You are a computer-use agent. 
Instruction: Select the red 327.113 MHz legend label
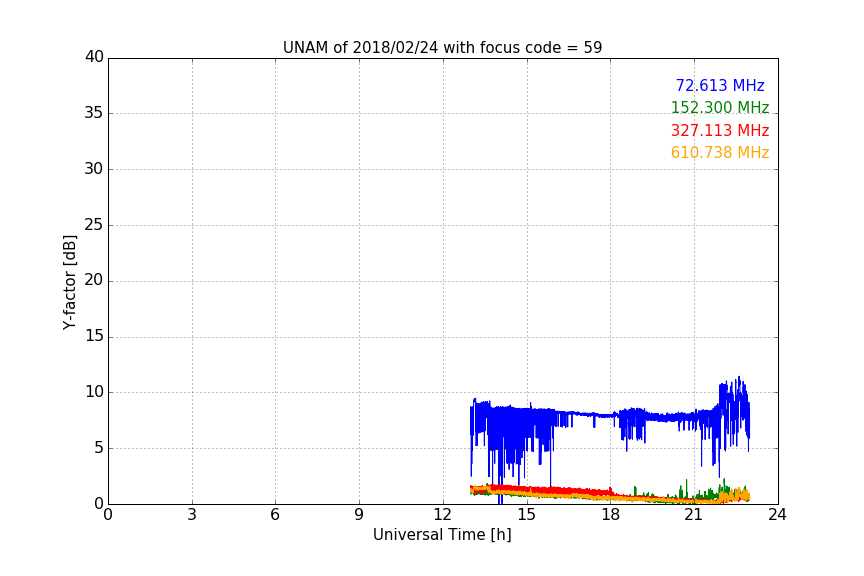coord(720,131)
